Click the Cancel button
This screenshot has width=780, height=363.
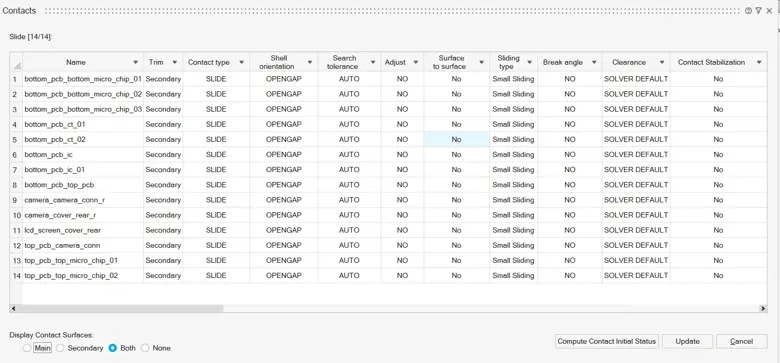coord(741,342)
